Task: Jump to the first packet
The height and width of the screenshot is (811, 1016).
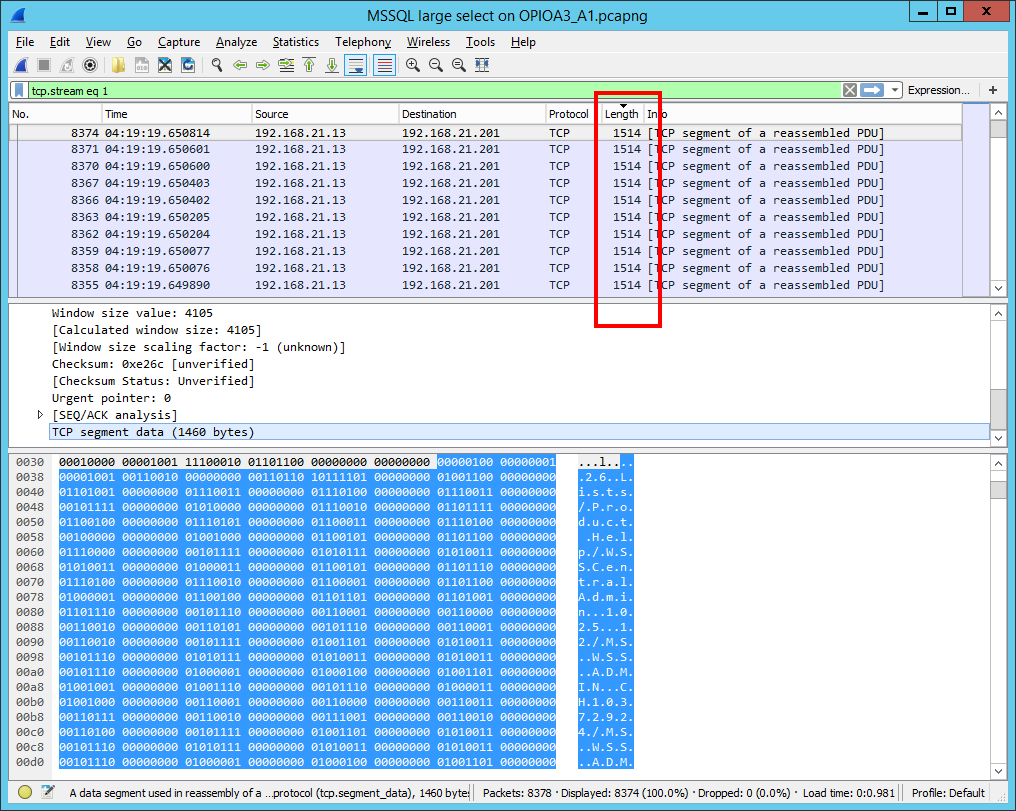Action: (x=309, y=65)
